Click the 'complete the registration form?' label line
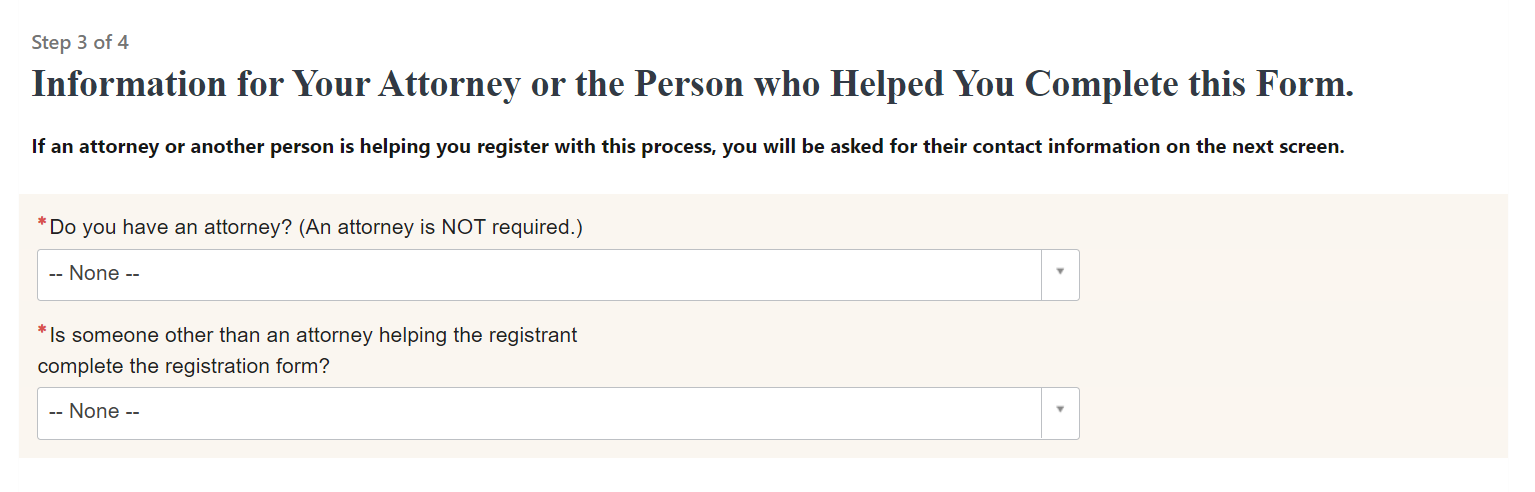The height and width of the screenshot is (492, 1535). [184, 366]
